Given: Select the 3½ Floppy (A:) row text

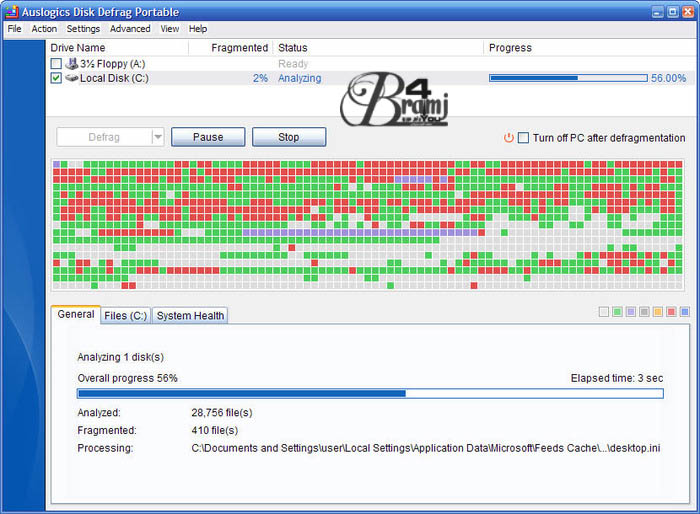Looking at the screenshot, I should [112, 64].
